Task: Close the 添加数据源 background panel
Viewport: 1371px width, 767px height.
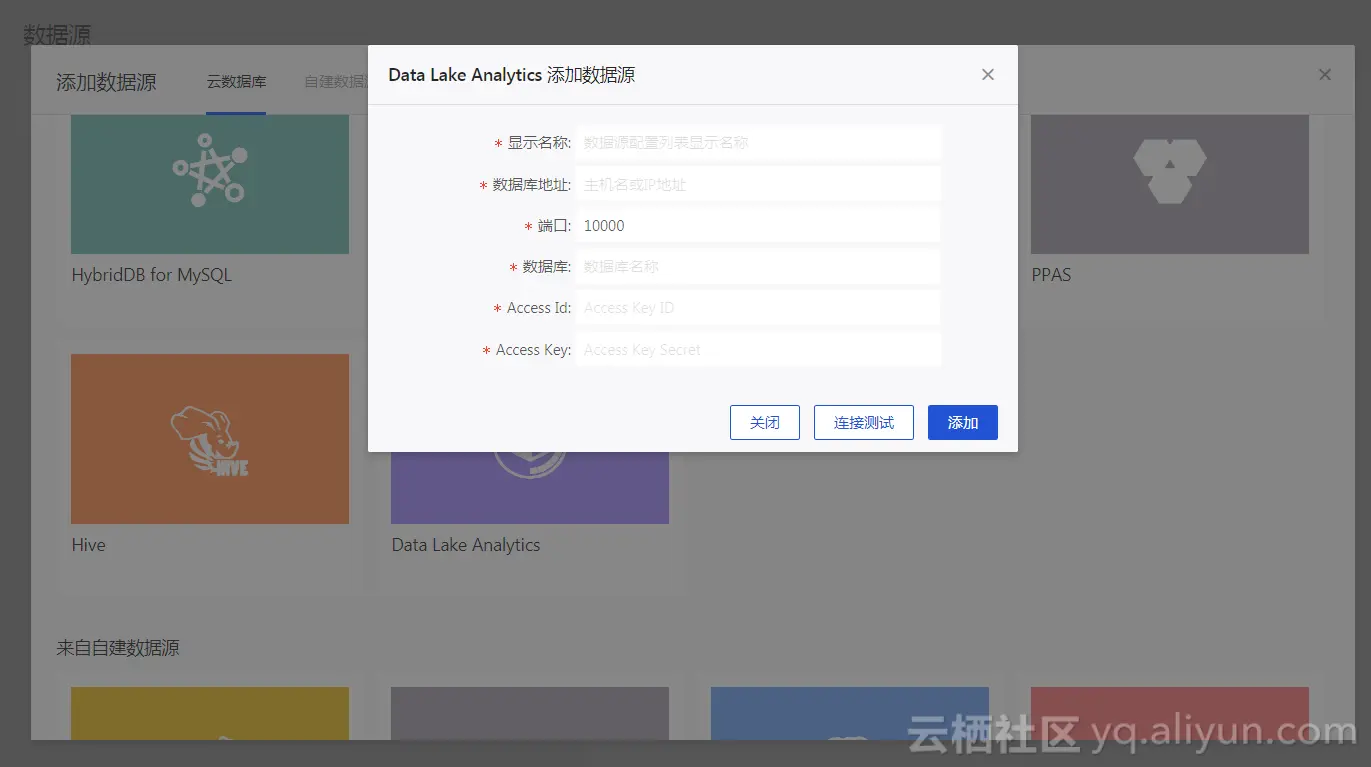Action: 1325,75
